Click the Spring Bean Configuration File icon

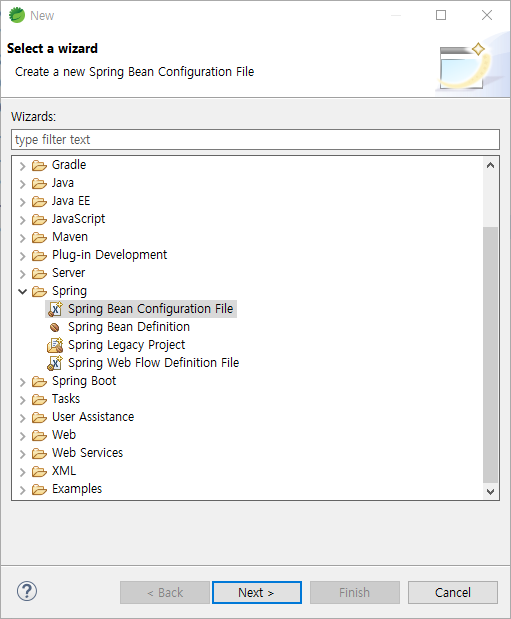click(x=55, y=309)
